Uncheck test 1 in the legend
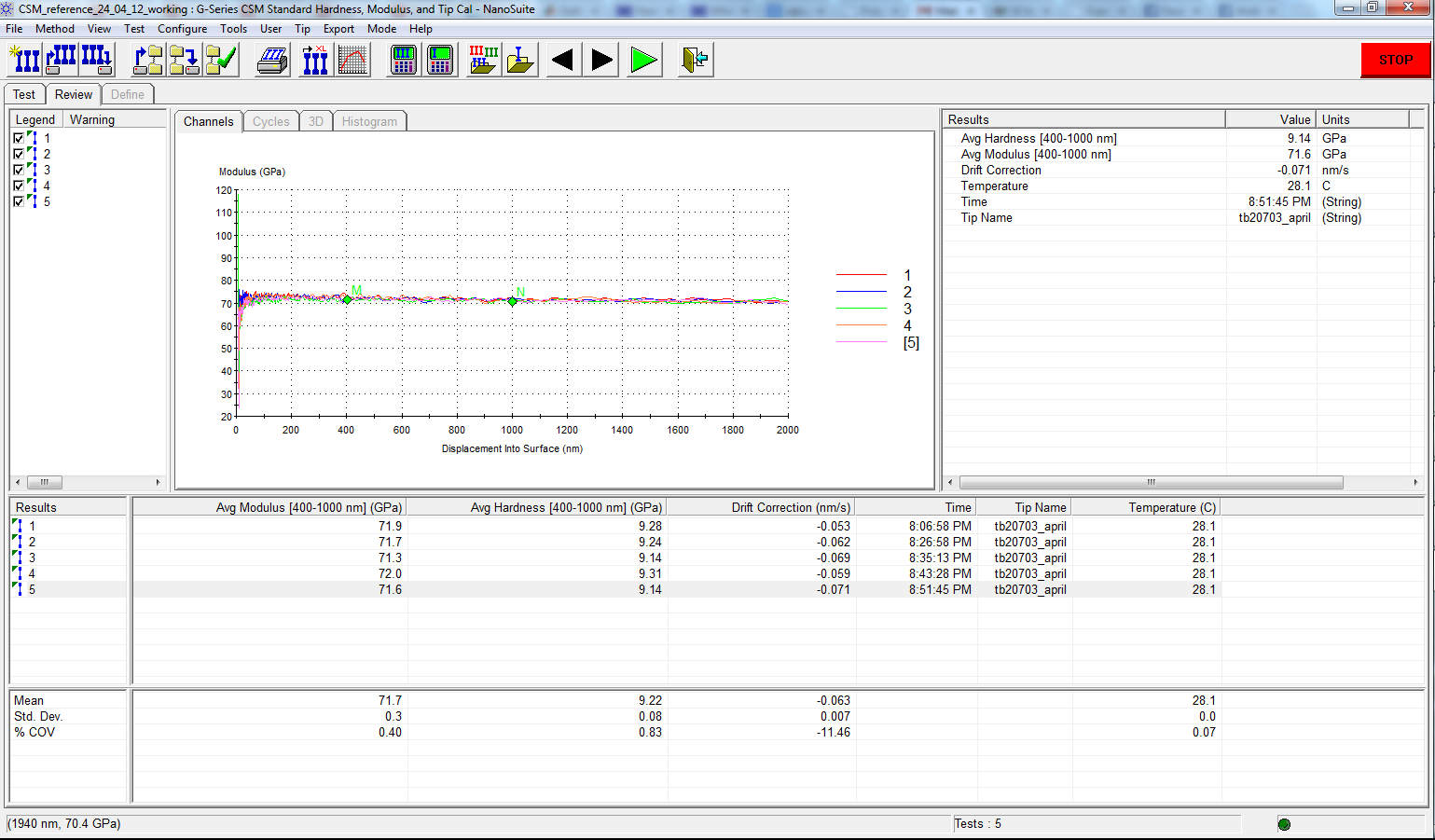 pyautogui.click(x=19, y=138)
